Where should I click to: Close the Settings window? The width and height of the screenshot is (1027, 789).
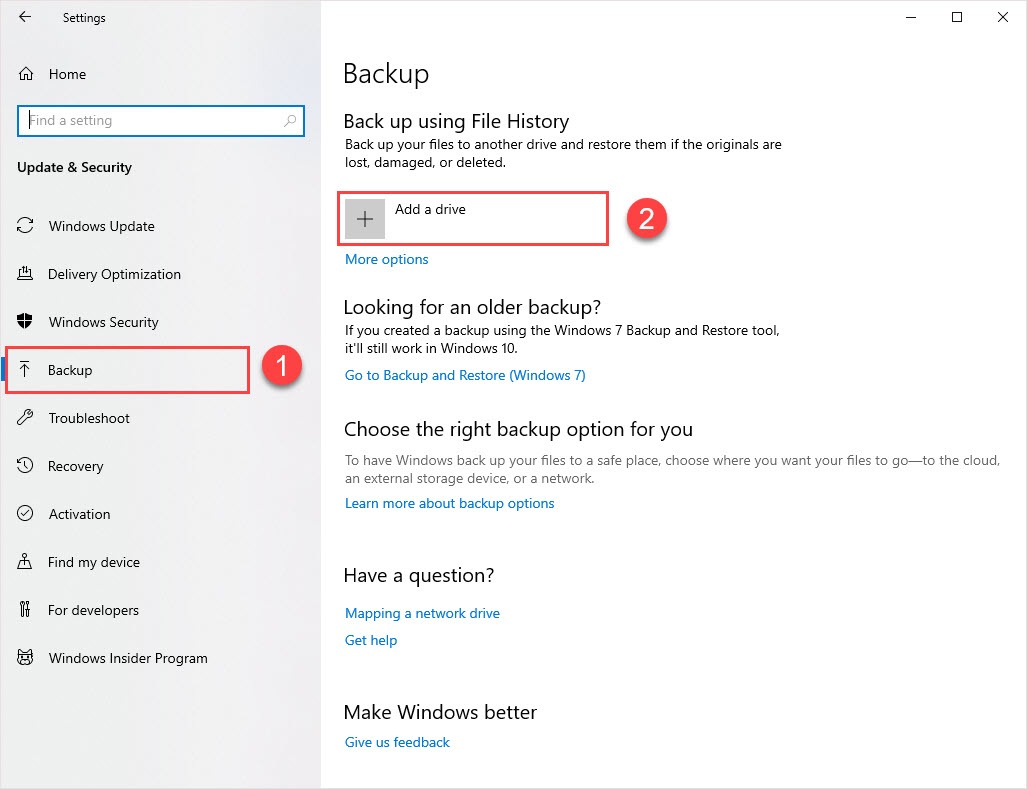[x=1002, y=17]
